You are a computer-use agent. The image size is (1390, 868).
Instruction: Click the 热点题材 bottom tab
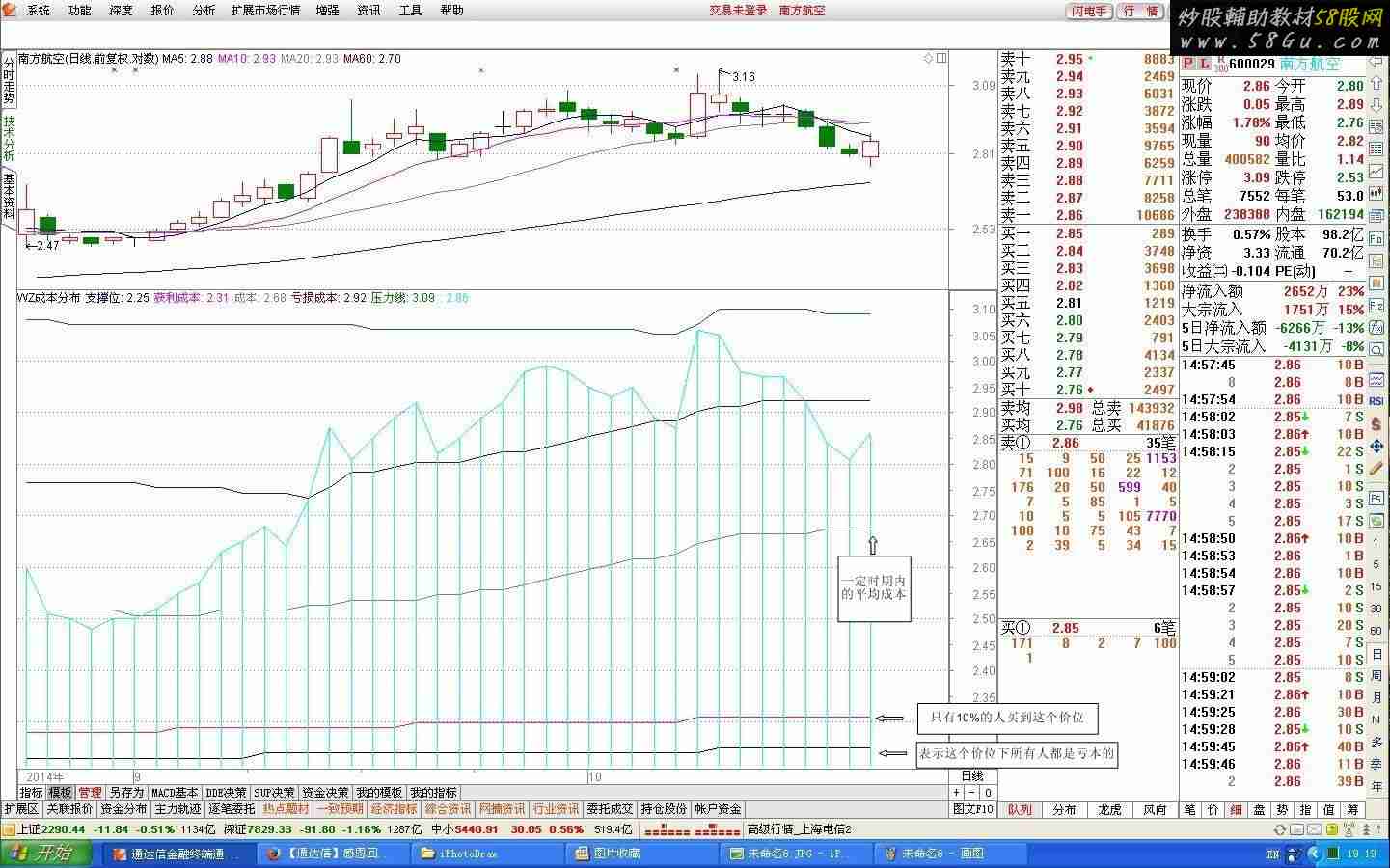click(x=286, y=809)
